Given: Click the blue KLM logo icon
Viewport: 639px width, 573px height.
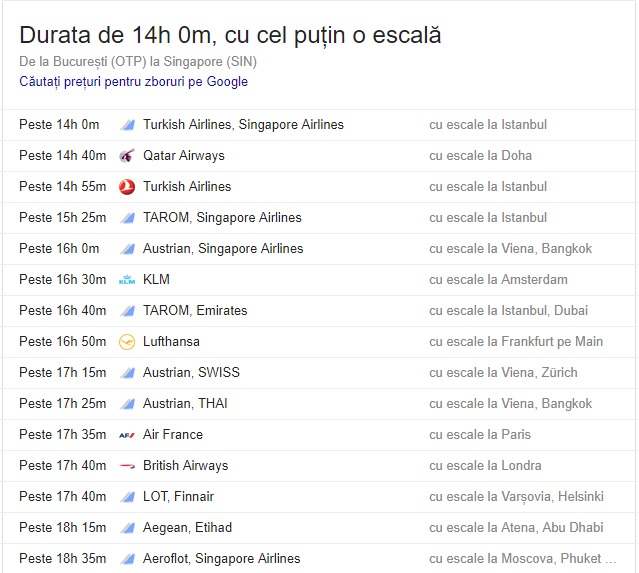Looking at the screenshot, I should pos(127,280).
